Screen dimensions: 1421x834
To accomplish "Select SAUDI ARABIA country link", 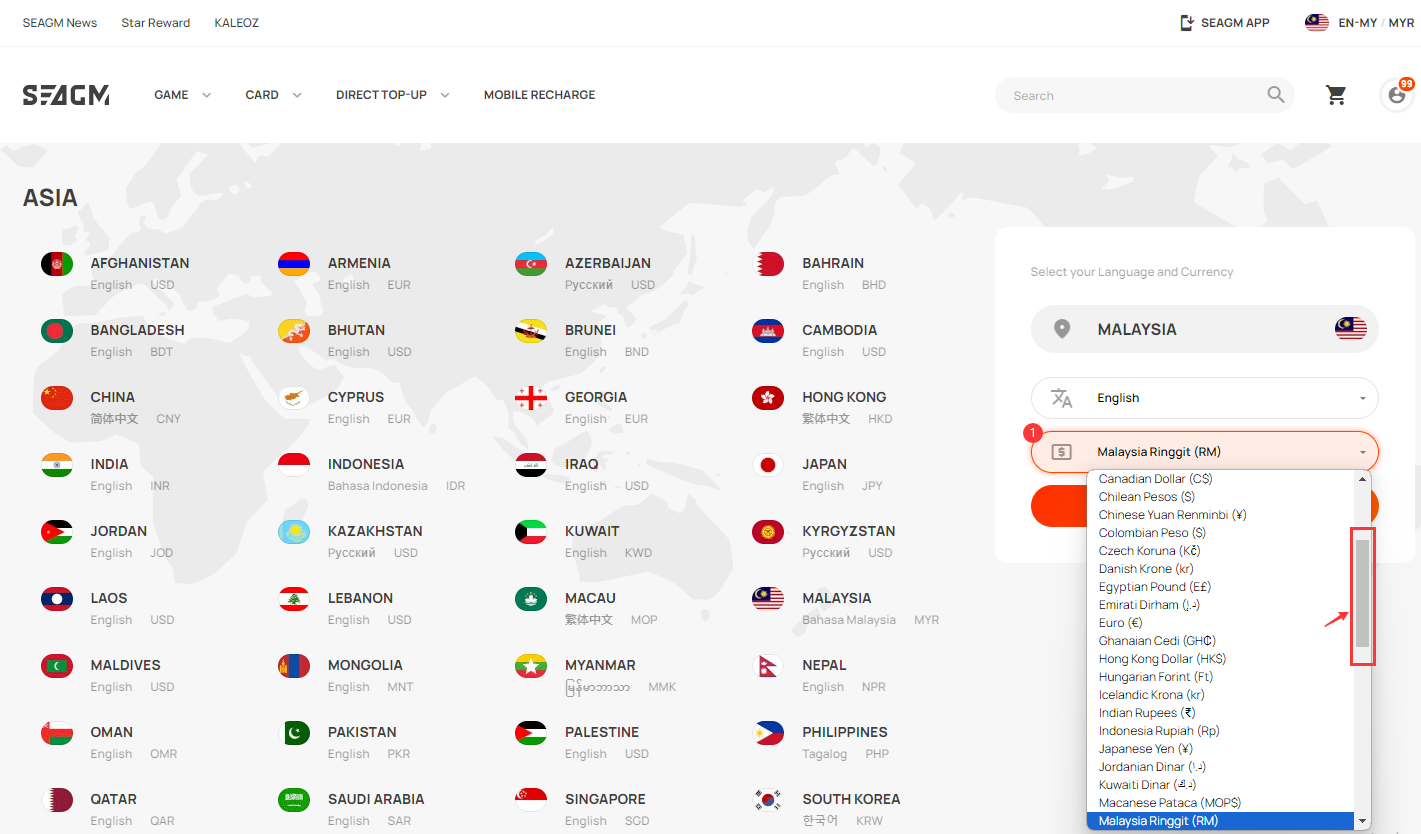I will click(376, 799).
